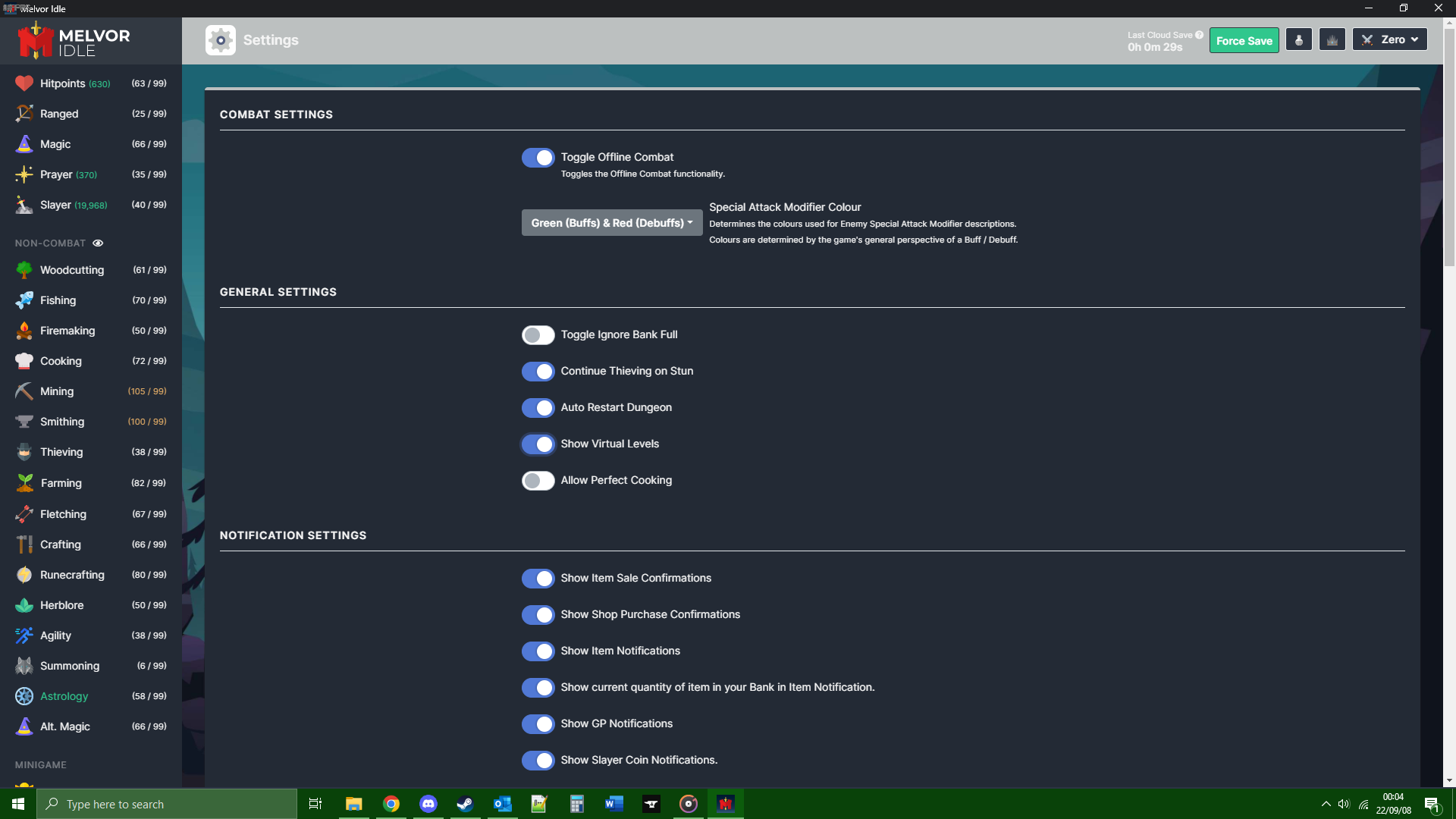Disable Show GP Notifications switch

[538, 724]
